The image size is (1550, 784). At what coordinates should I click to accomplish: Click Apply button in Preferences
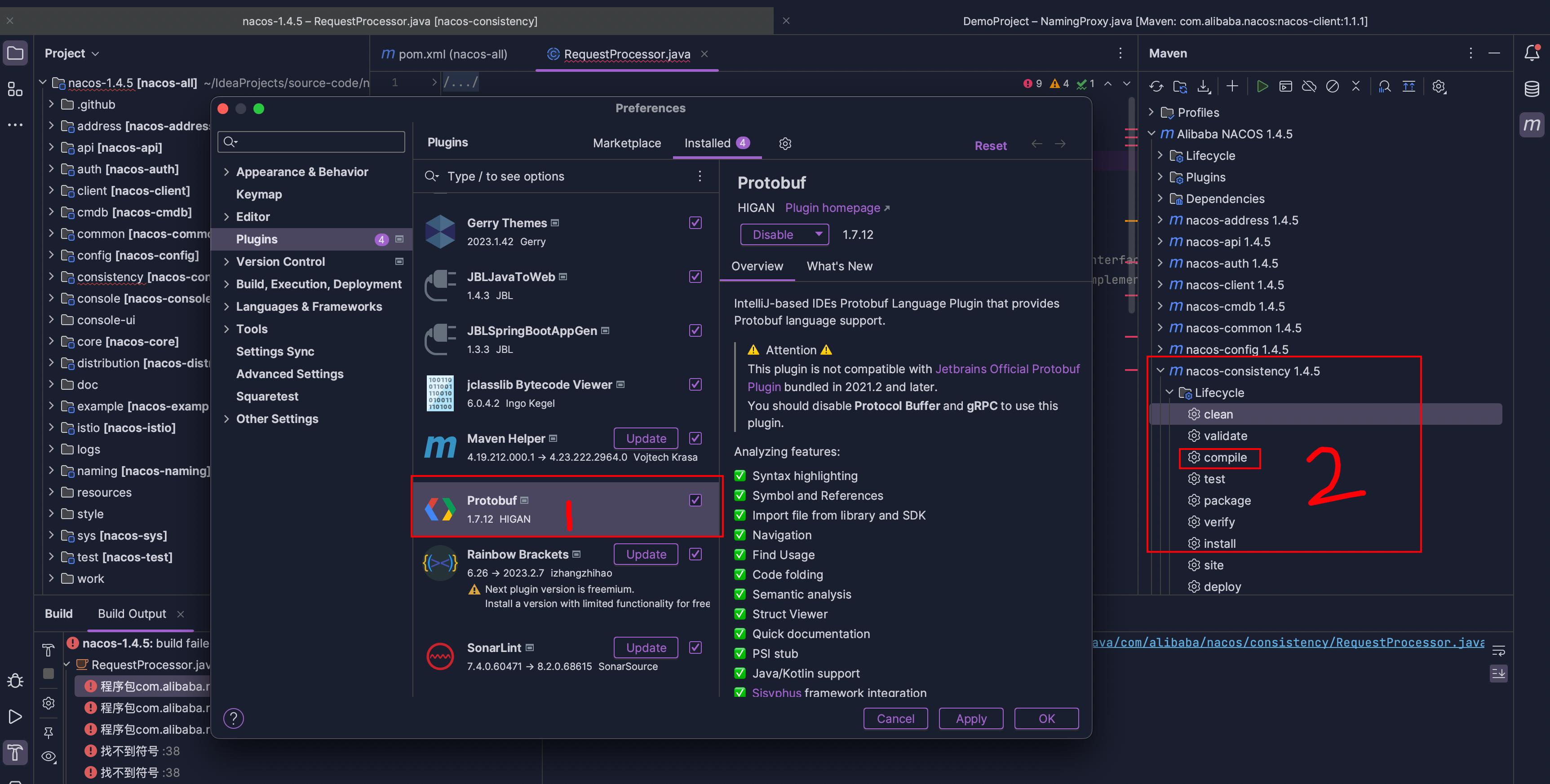970,718
